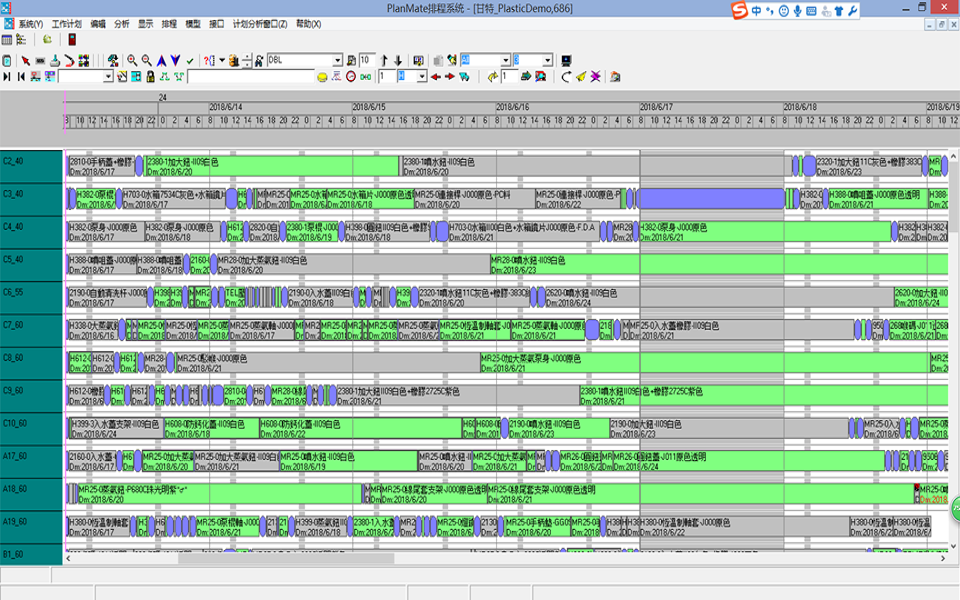Toggle the 中 Chinese input mode indicator
The image size is (960, 600).
coord(757,10)
